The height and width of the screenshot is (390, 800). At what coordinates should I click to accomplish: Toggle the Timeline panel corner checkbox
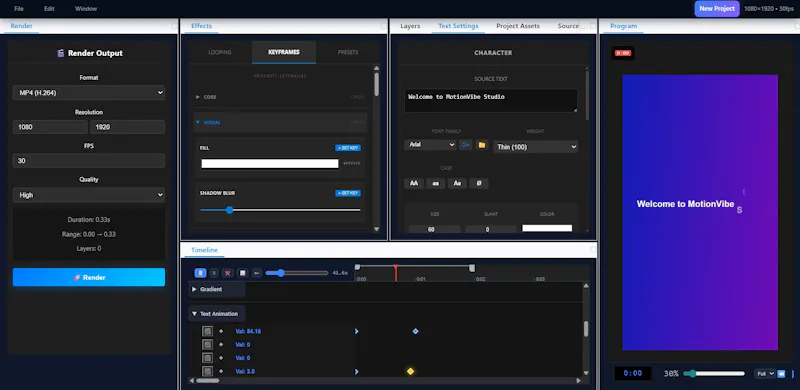click(593, 250)
